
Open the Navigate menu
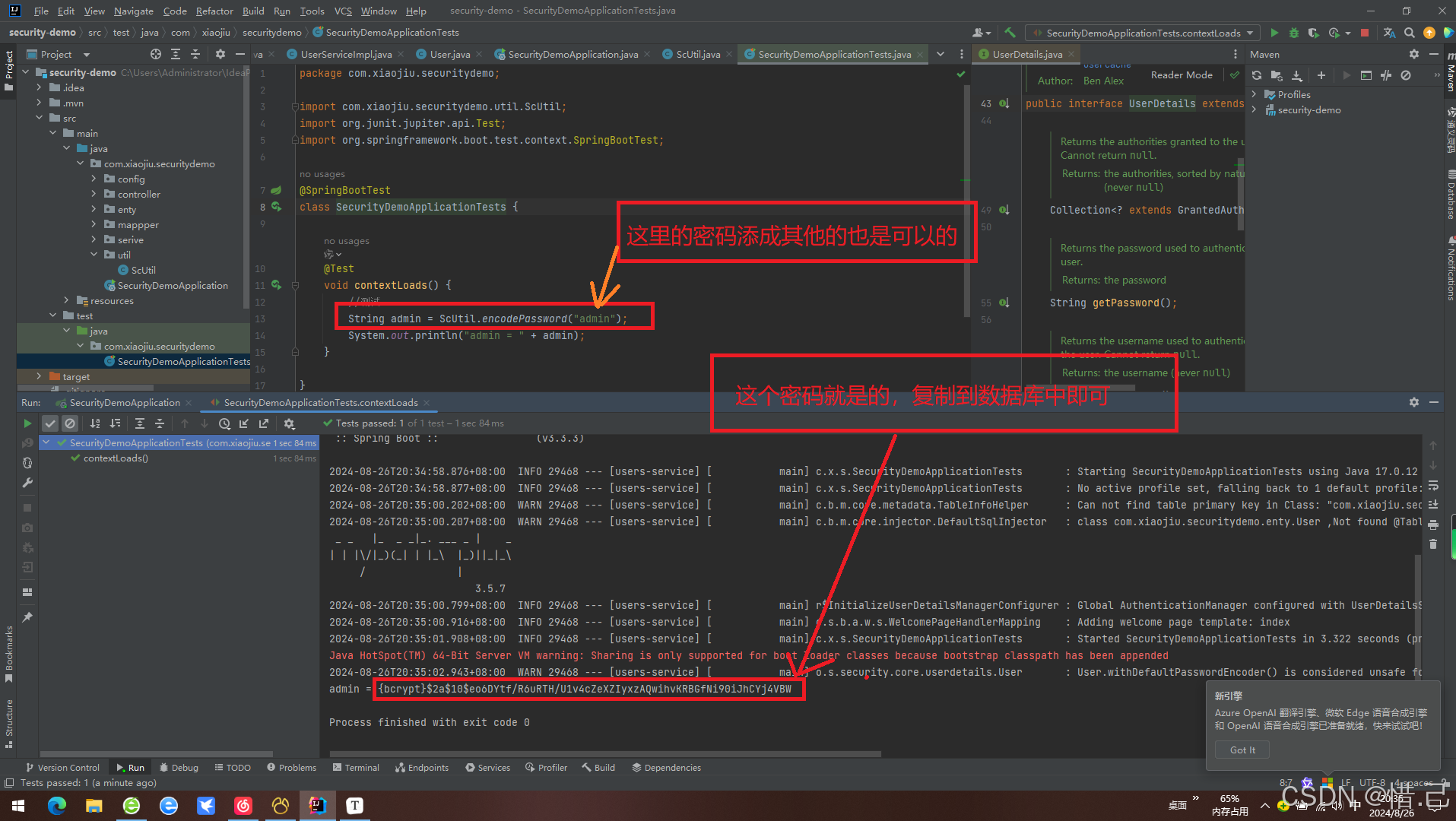tap(133, 11)
